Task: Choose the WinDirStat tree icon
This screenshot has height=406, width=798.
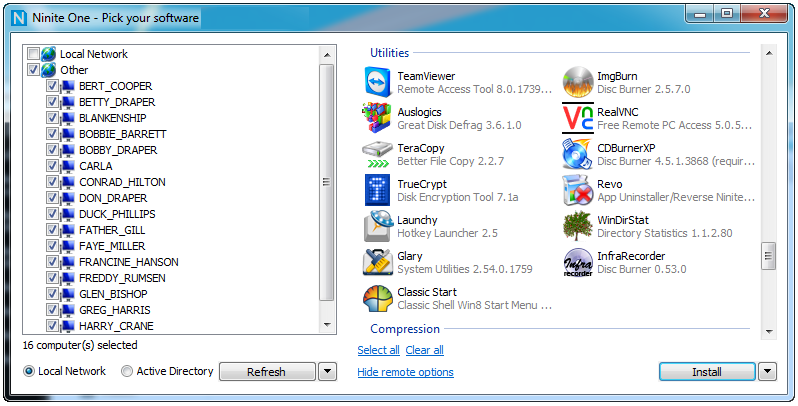Action: 578,226
